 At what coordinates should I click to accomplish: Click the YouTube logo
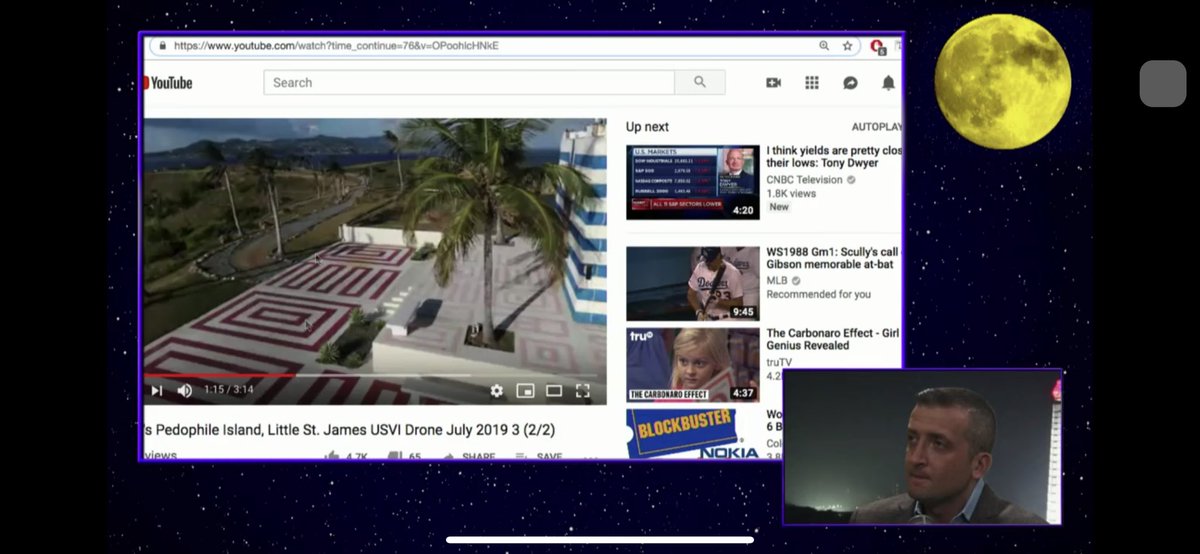(x=168, y=83)
